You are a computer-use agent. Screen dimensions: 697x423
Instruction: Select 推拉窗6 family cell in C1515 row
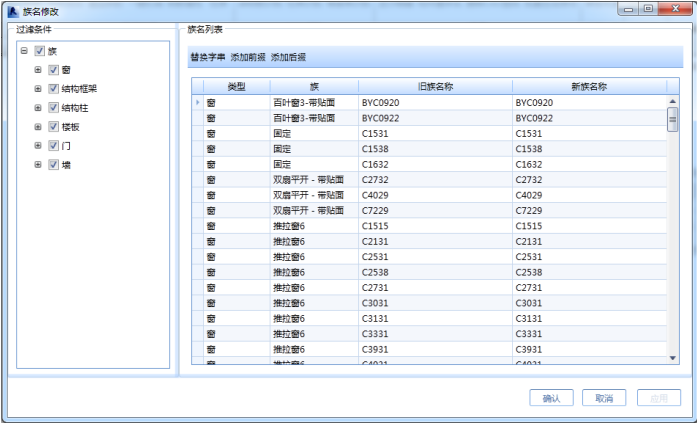pos(314,226)
